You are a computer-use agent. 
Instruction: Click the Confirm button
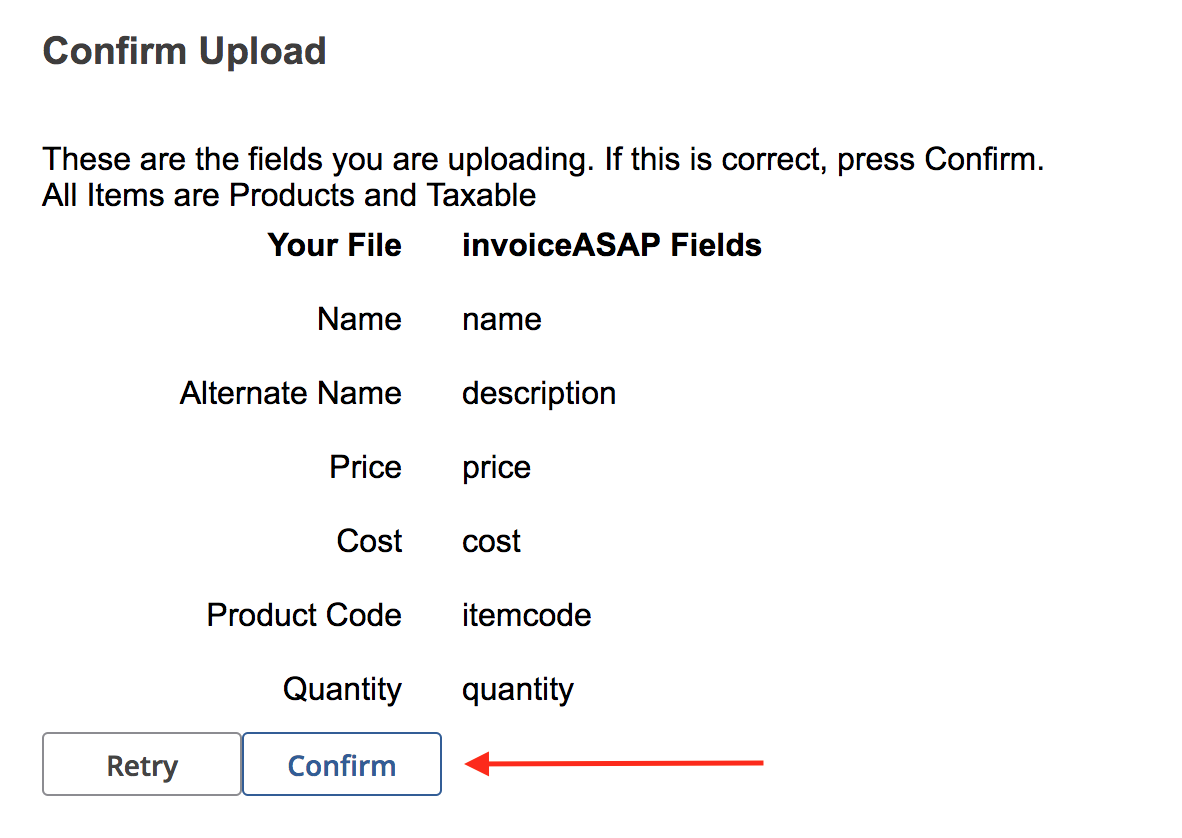341,765
